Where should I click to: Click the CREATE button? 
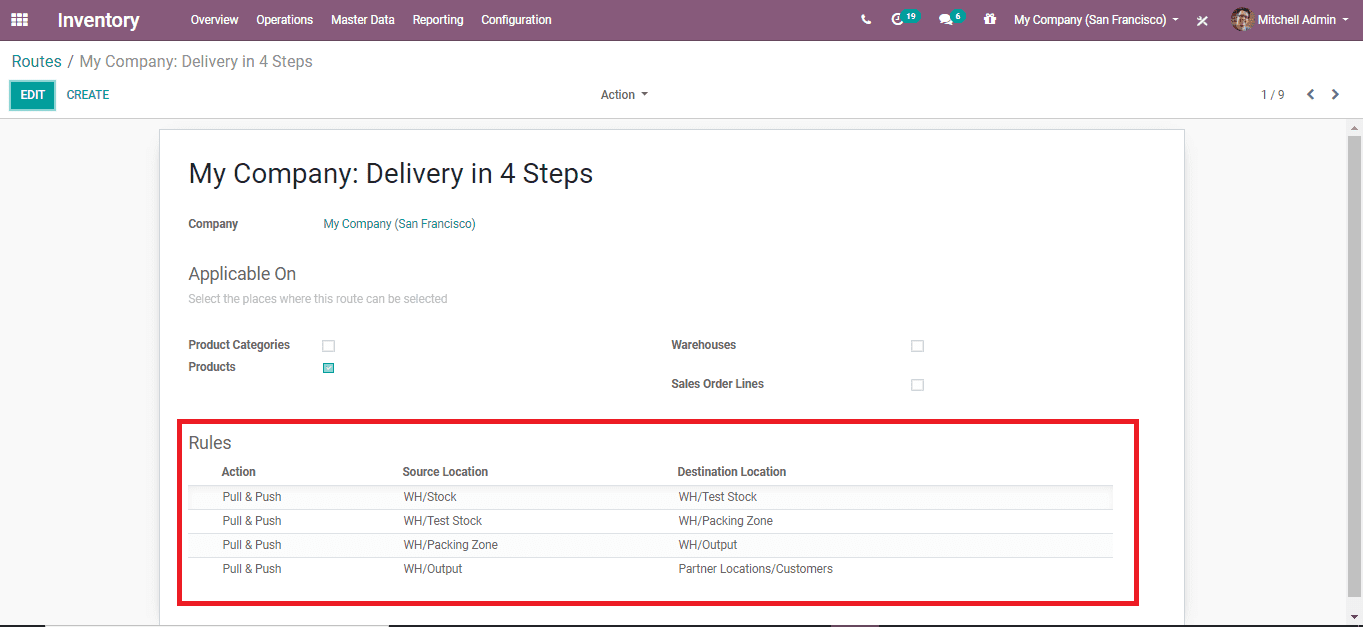(88, 95)
